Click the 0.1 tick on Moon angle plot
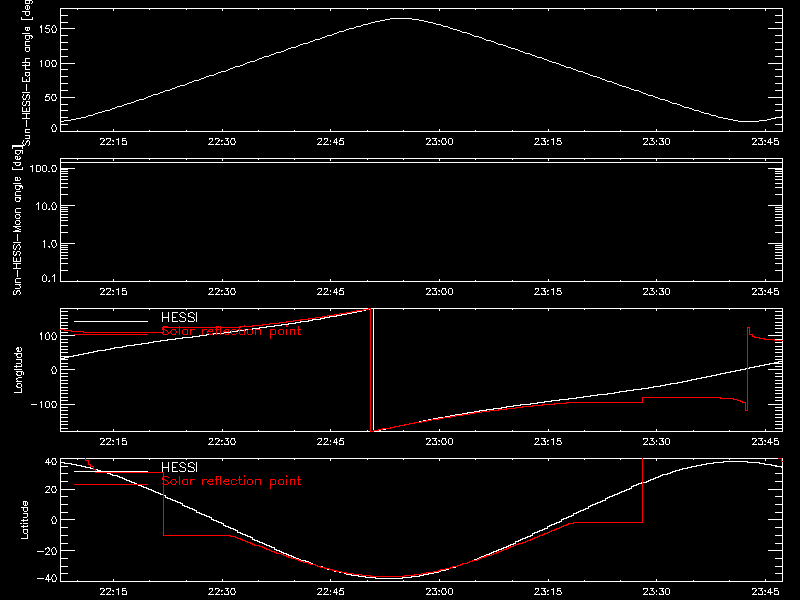Viewport: 800px width, 600px height. (49, 278)
